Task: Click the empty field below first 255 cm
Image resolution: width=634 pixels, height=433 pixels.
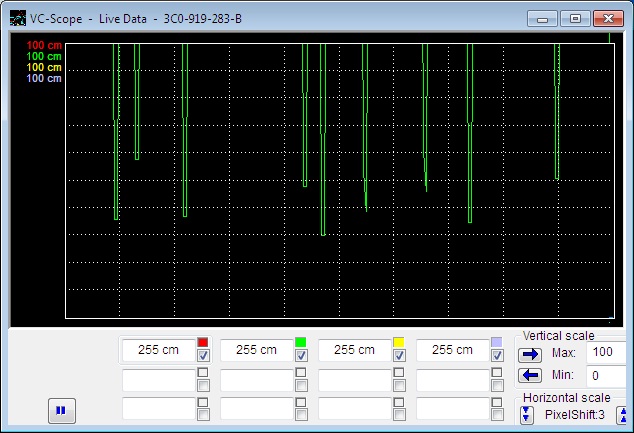Action: (x=158, y=380)
